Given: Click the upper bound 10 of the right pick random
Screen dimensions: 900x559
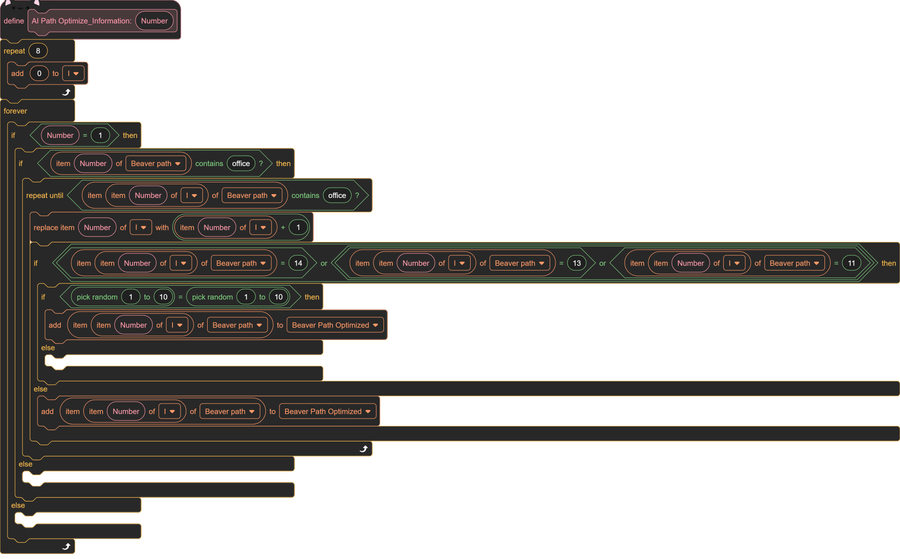Looking at the screenshot, I should coord(278,297).
